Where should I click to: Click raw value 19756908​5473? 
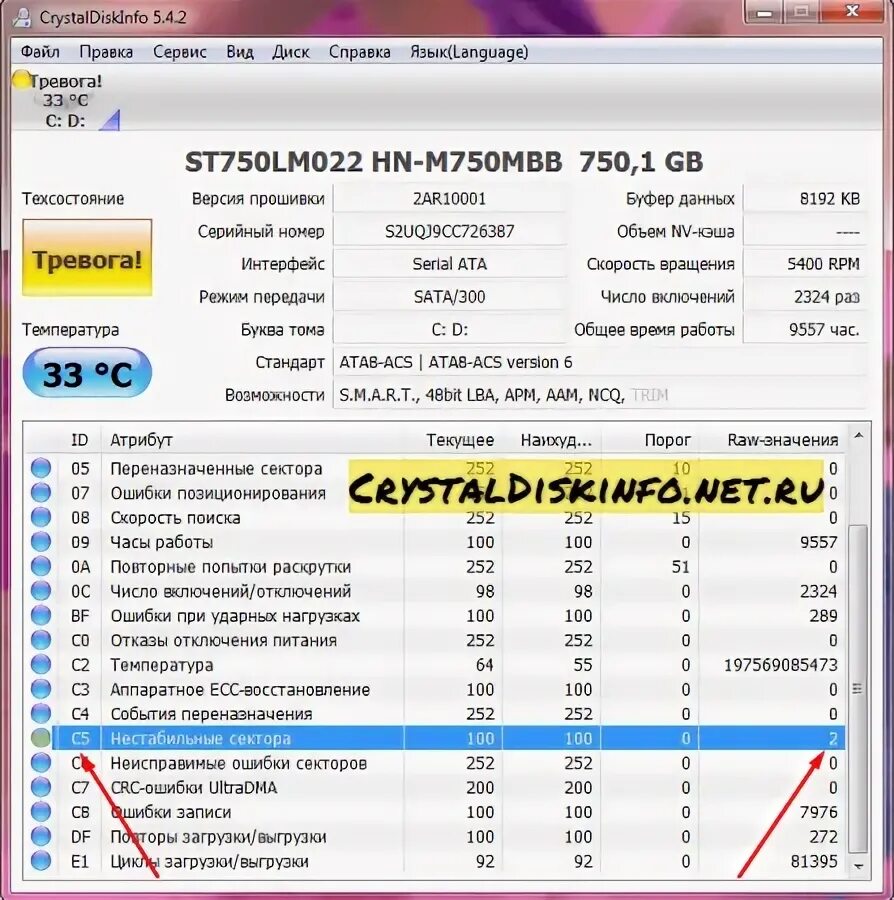780,665
